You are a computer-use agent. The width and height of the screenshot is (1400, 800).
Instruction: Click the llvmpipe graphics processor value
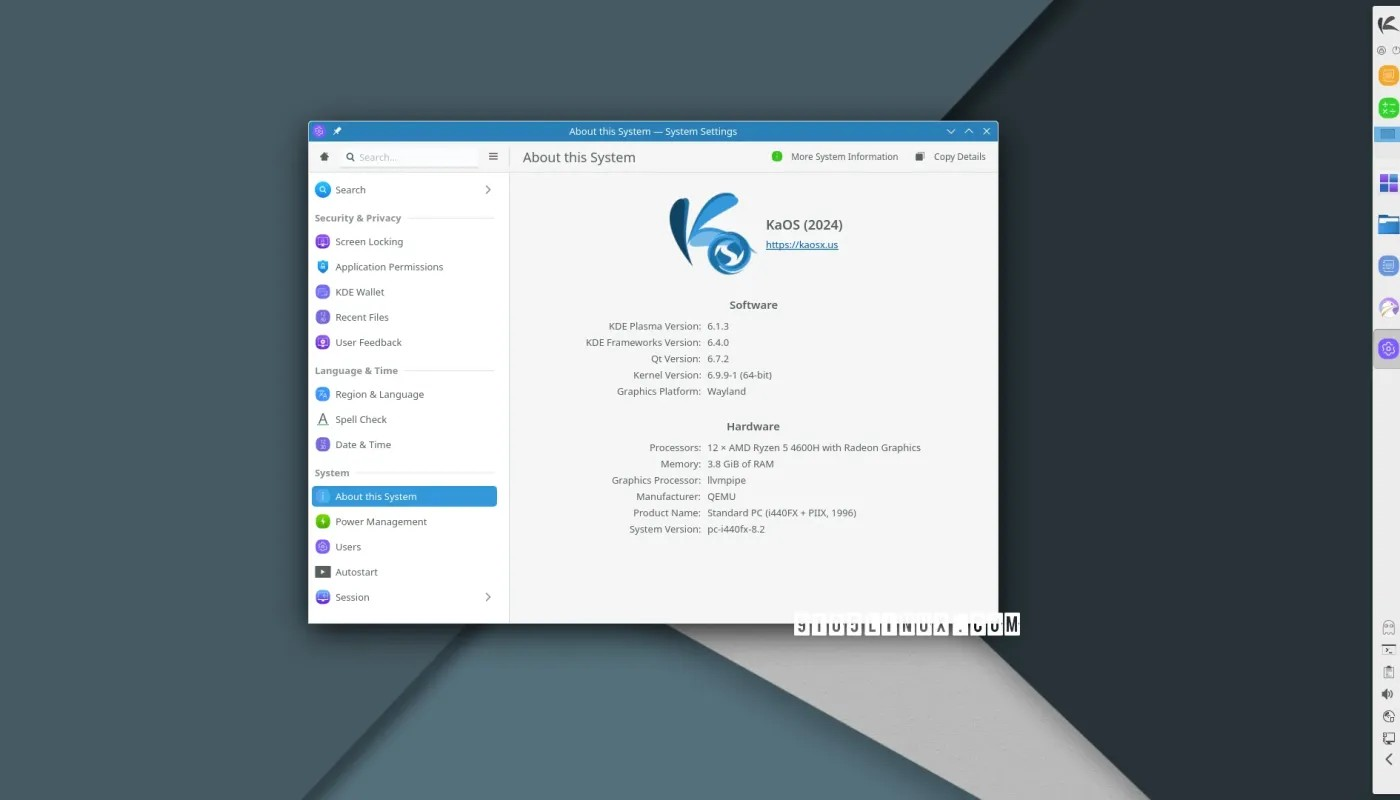[726, 481]
